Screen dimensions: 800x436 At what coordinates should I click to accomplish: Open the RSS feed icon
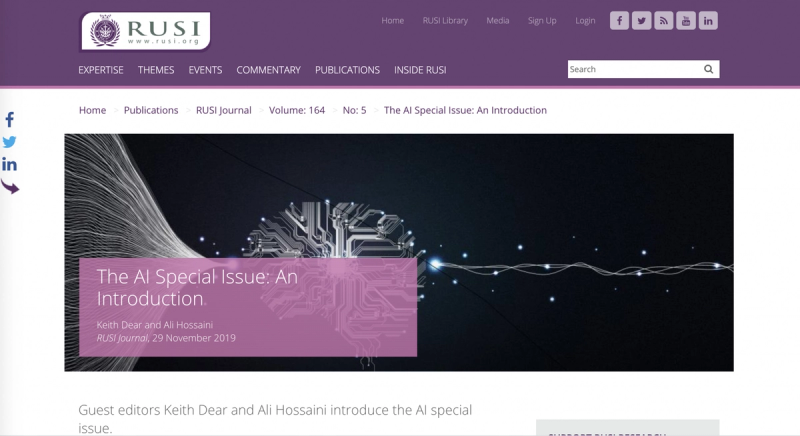[x=664, y=21]
